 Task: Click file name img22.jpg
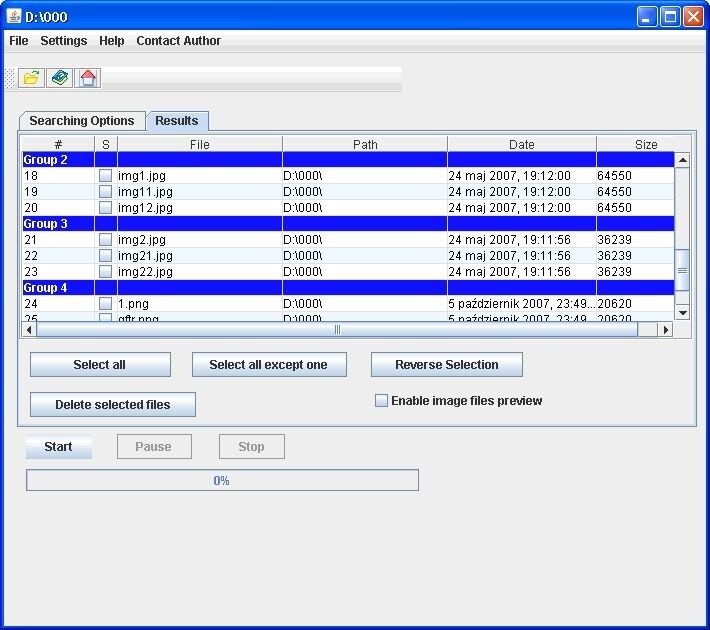pyautogui.click(x=145, y=272)
